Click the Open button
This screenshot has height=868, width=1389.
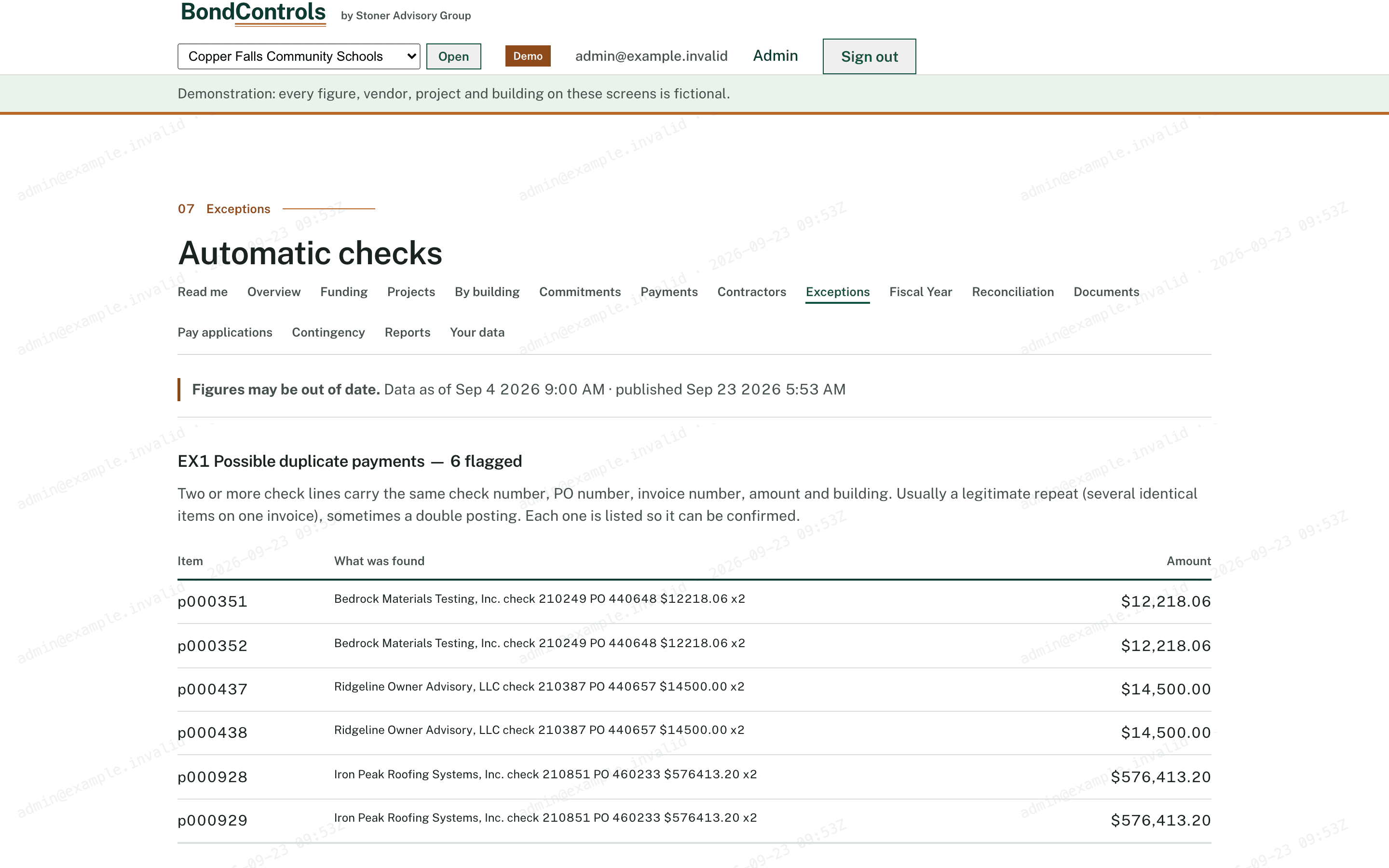click(x=453, y=56)
